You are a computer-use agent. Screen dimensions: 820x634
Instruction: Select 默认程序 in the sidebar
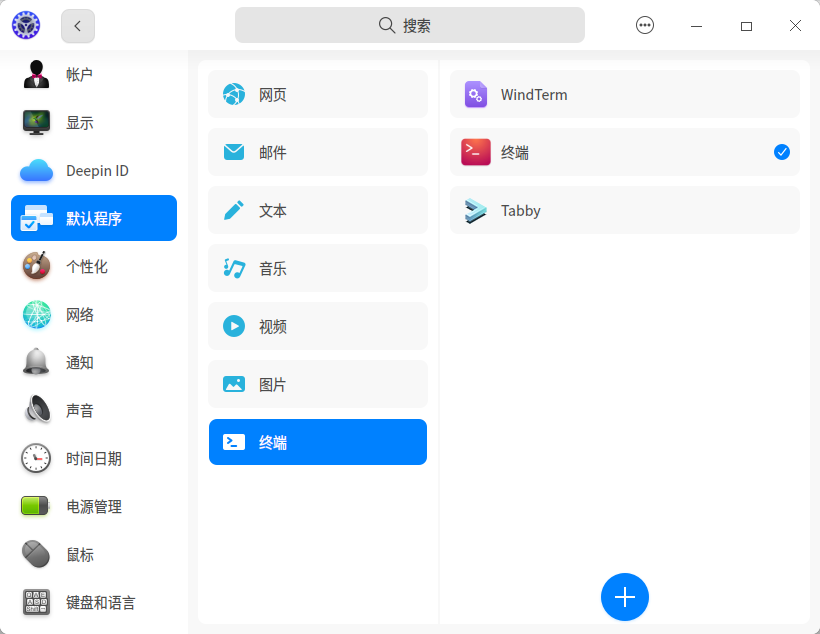94,218
